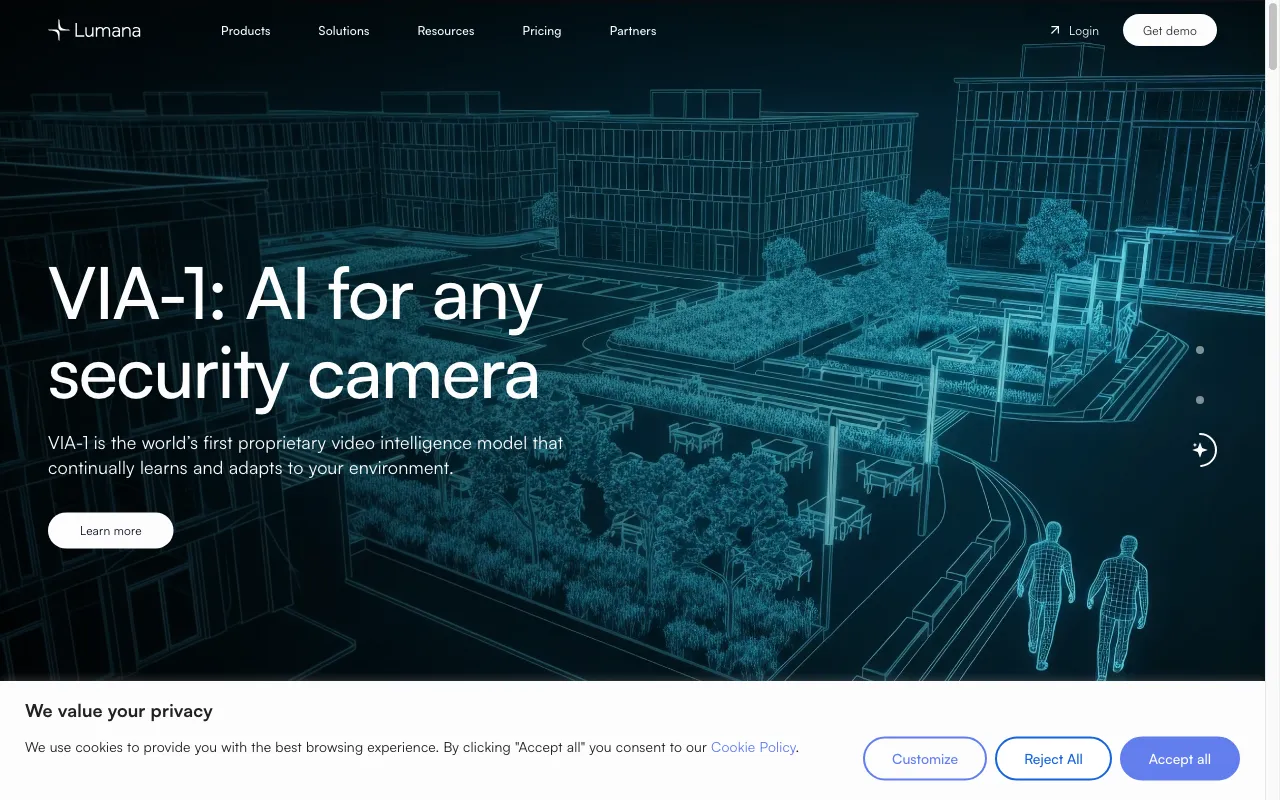
Task: Click the Learn more button
Action: pos(111,531)
